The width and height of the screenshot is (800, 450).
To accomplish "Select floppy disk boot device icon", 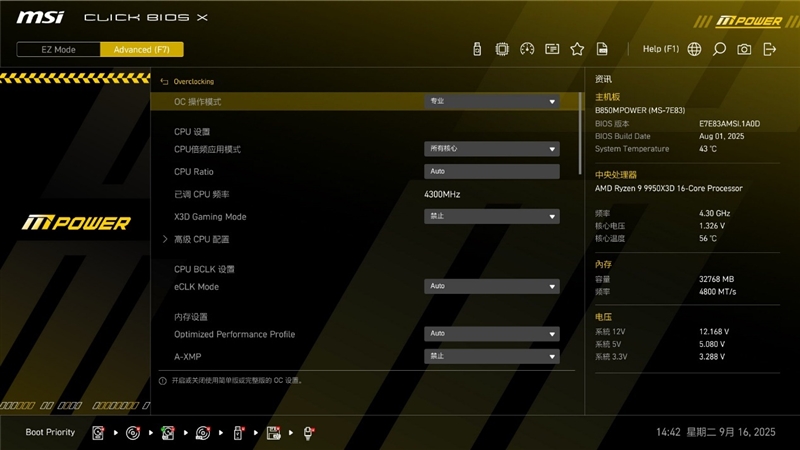I will (x=273, y=433).
